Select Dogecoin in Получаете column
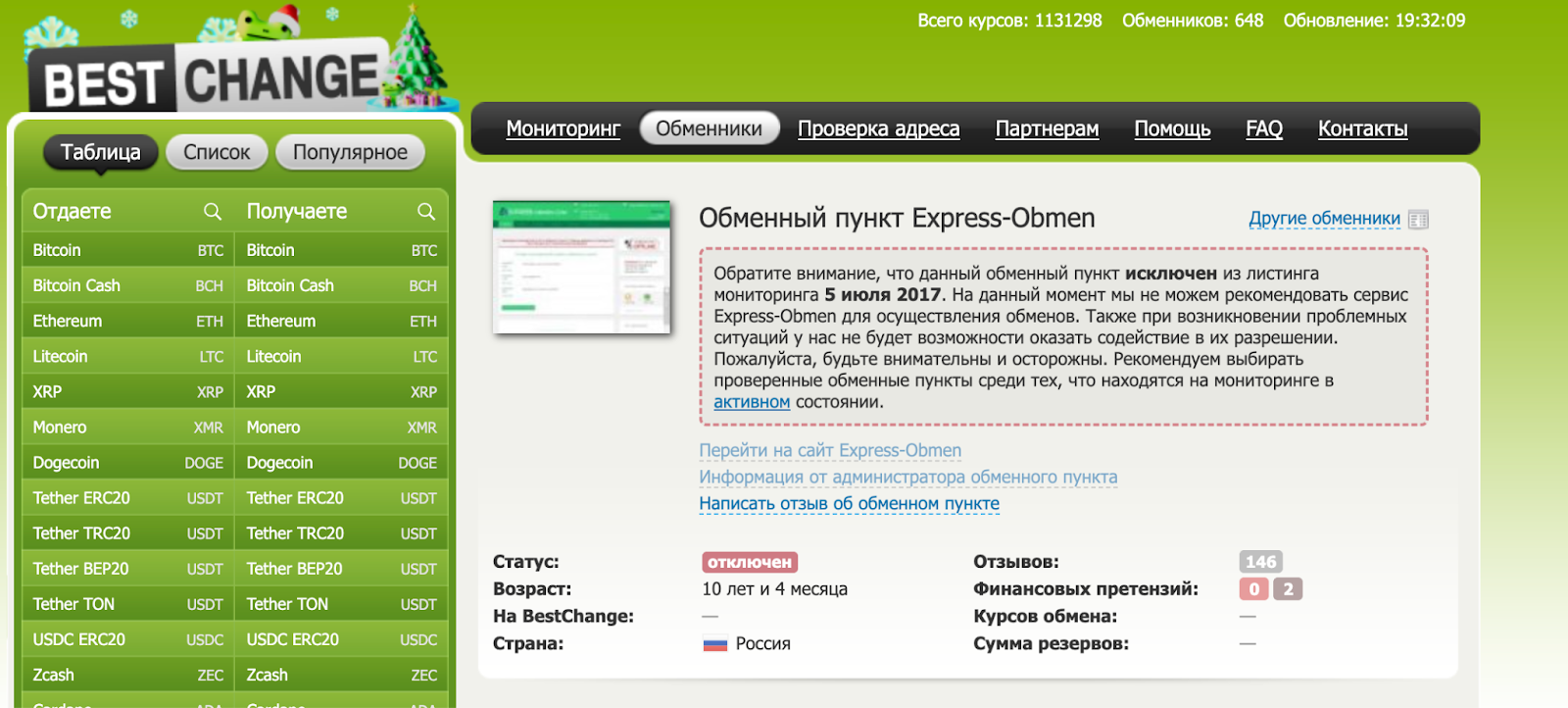The image size is (1568, 708). pos(341,462)
